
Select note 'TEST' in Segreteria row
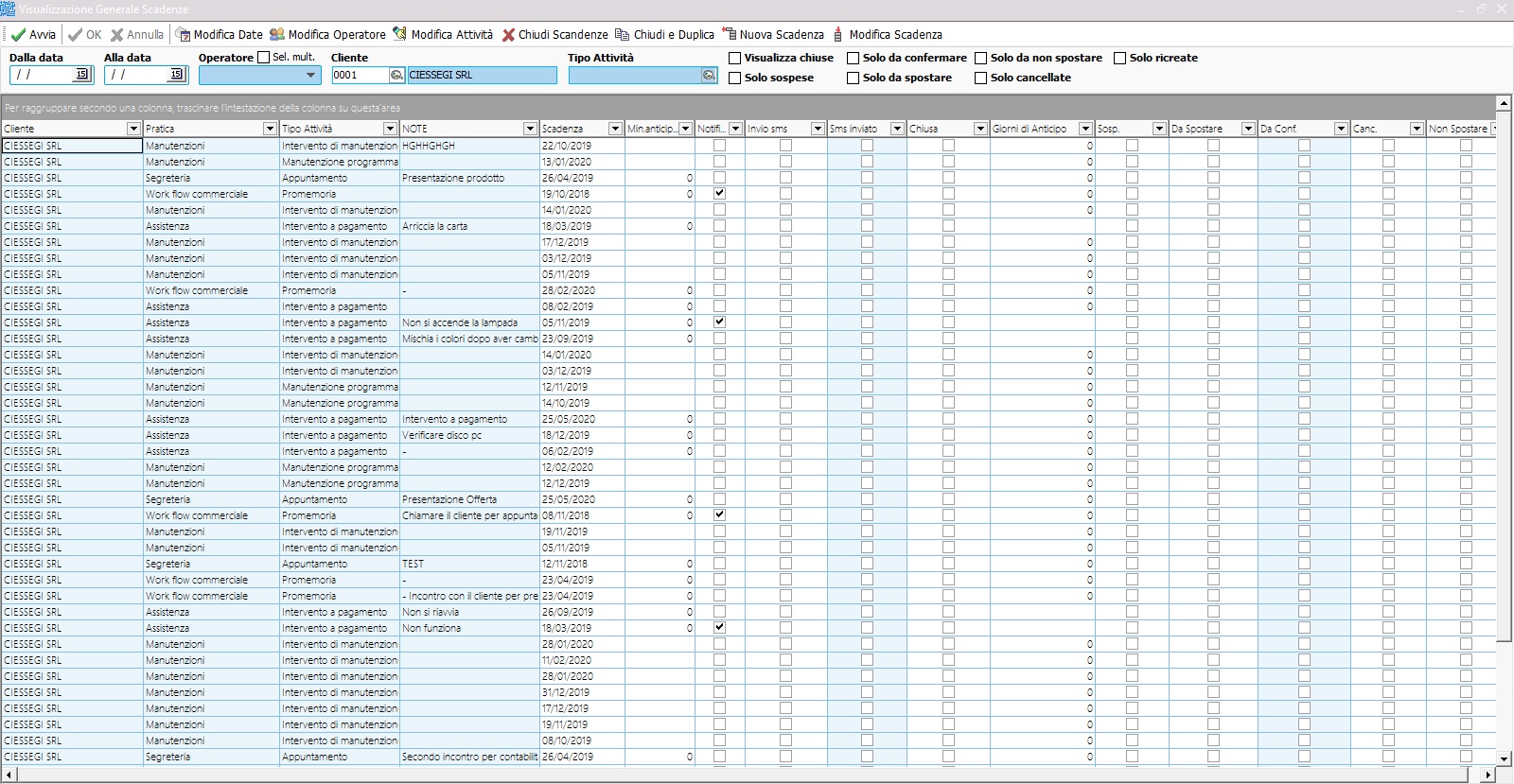(414, 564)
